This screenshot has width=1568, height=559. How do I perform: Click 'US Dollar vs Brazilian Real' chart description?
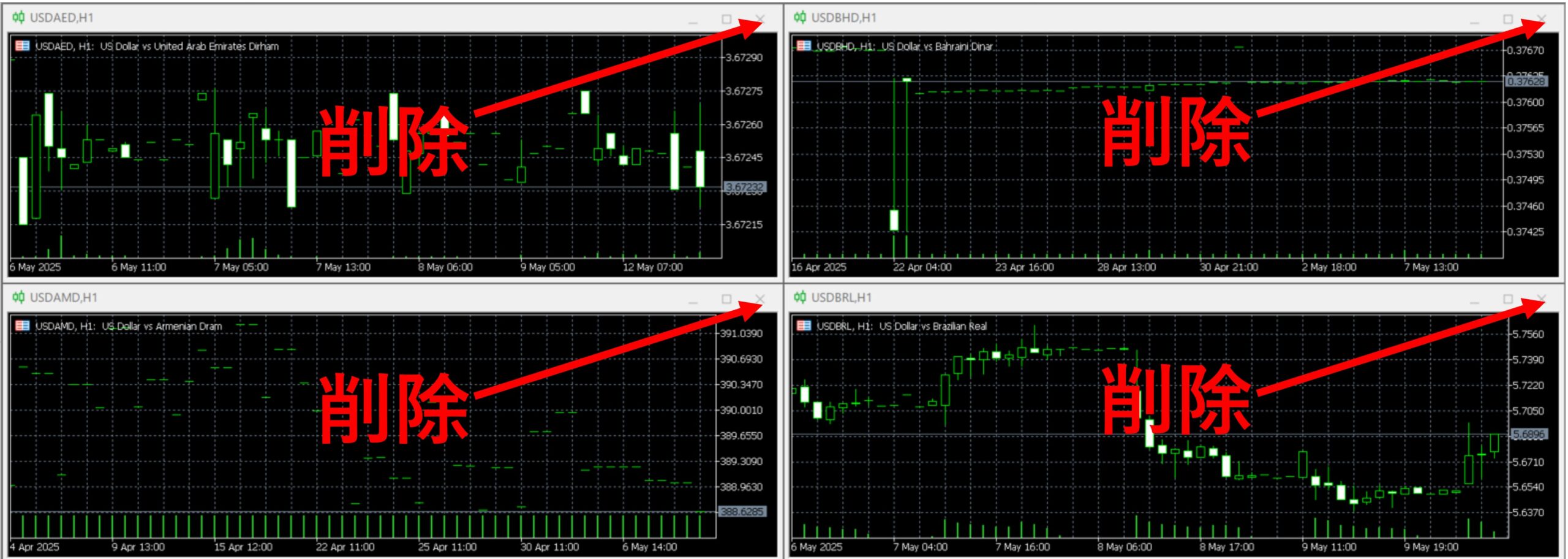pyautogui.click(x=933, y=326)
